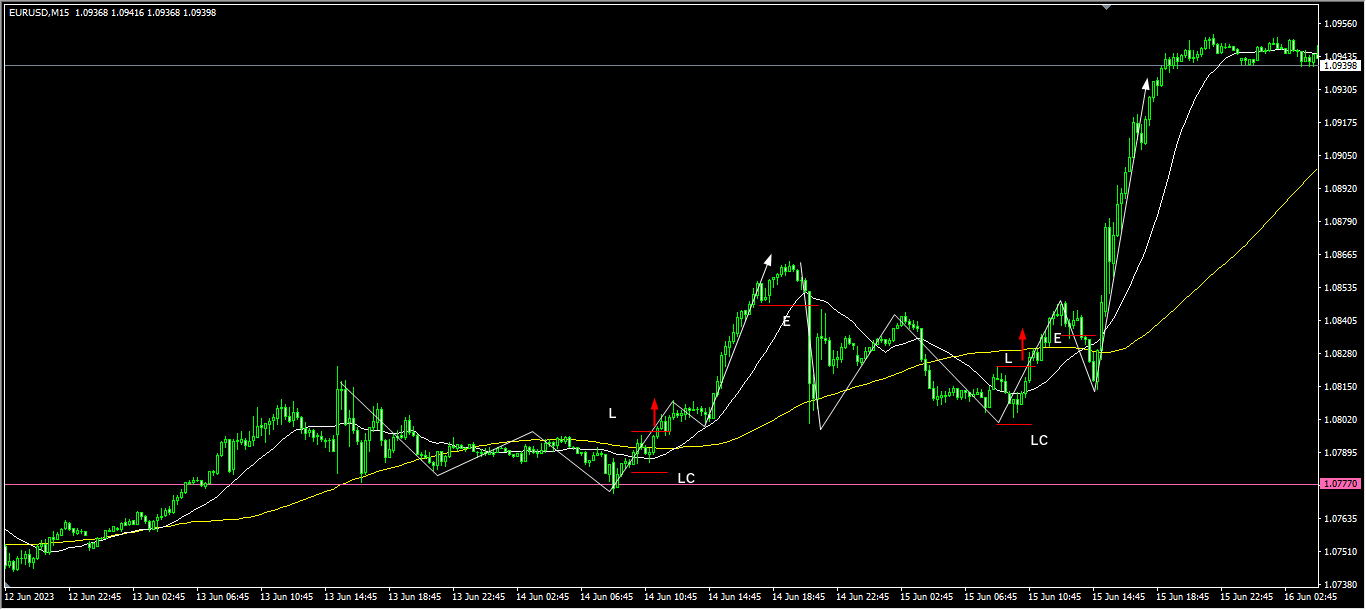Click the current price tag 1.09398
The image size is (1366, 610).
[1339, 65]
